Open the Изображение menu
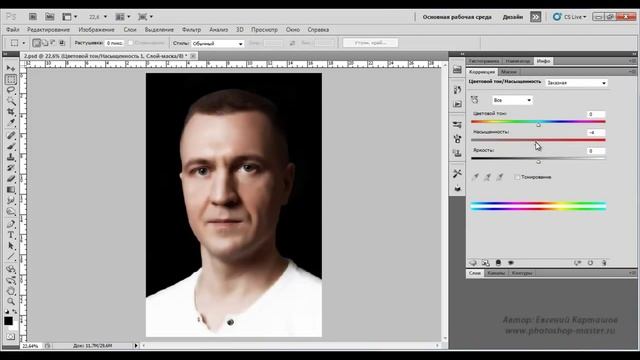640x360 pixels. [x=96, y=30]
